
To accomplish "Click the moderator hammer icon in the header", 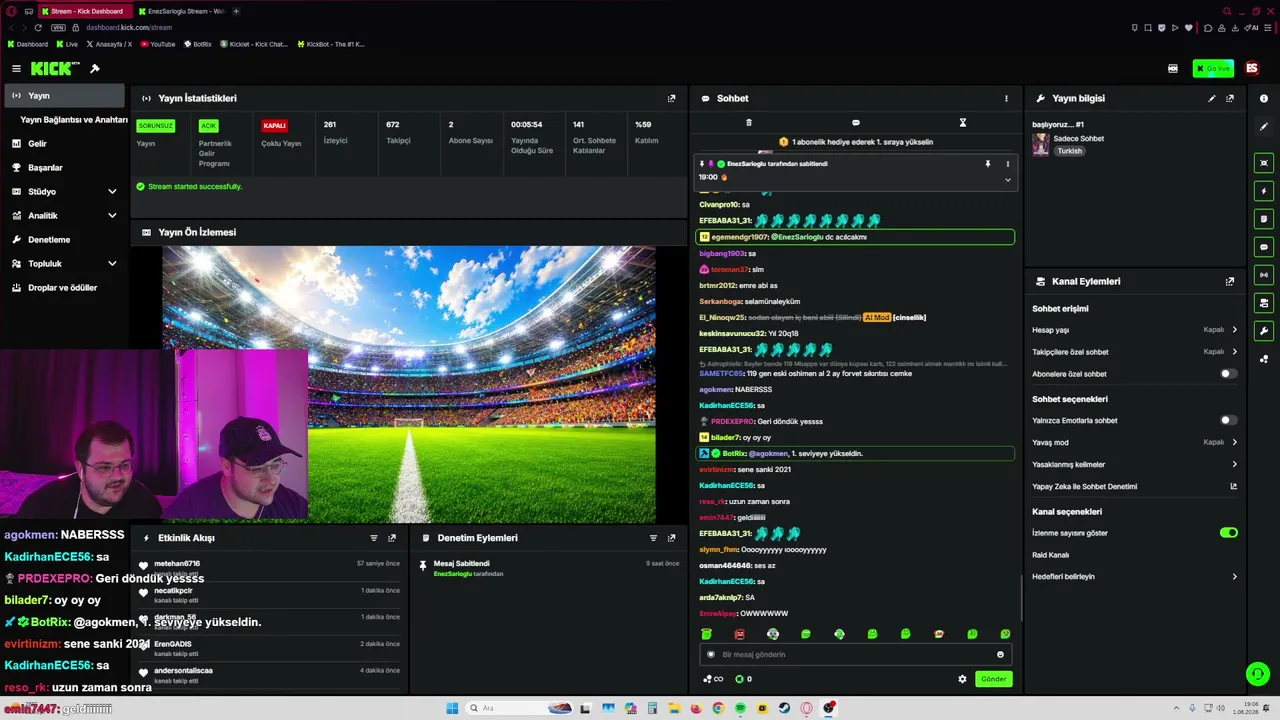I will 95,69.
